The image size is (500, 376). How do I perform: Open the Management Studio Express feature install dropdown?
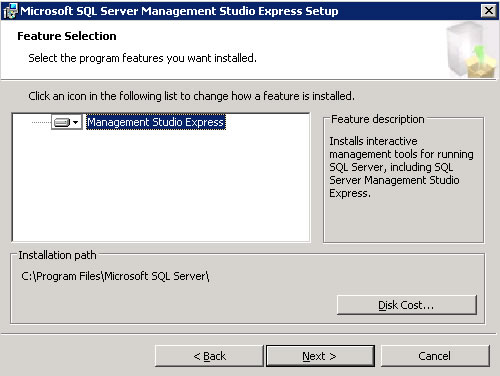(66, 122)
